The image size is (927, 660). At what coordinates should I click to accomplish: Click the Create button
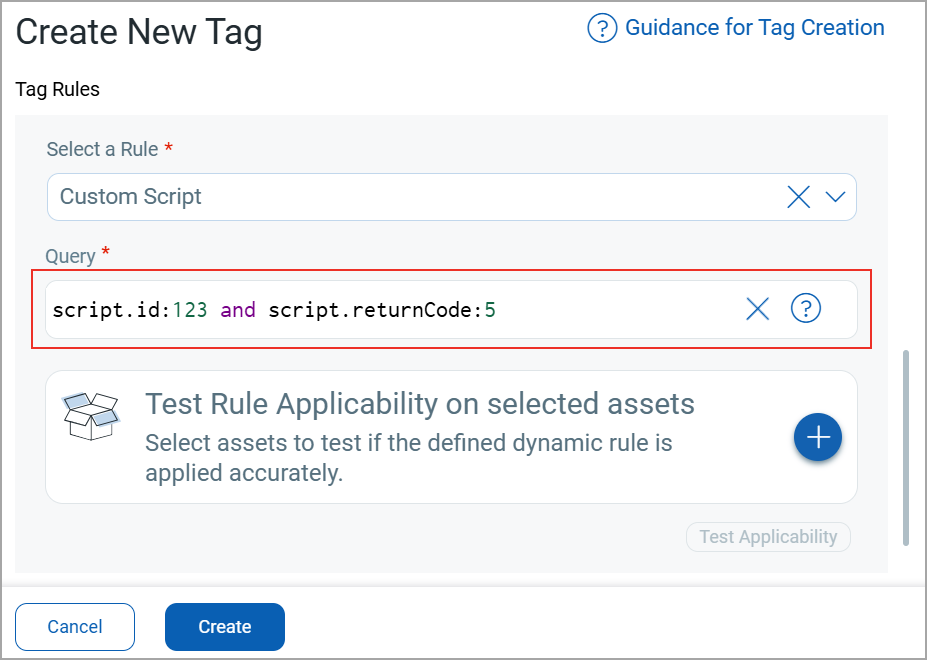tap(225, 627)
